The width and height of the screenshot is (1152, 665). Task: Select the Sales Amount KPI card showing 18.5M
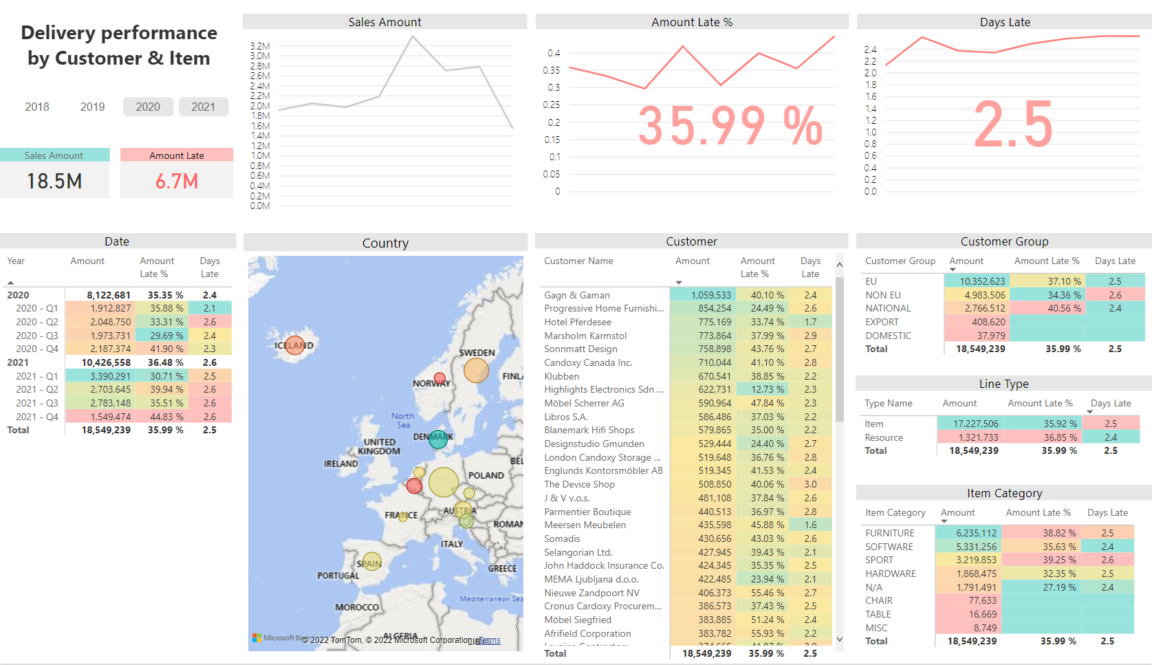[56, 171]
